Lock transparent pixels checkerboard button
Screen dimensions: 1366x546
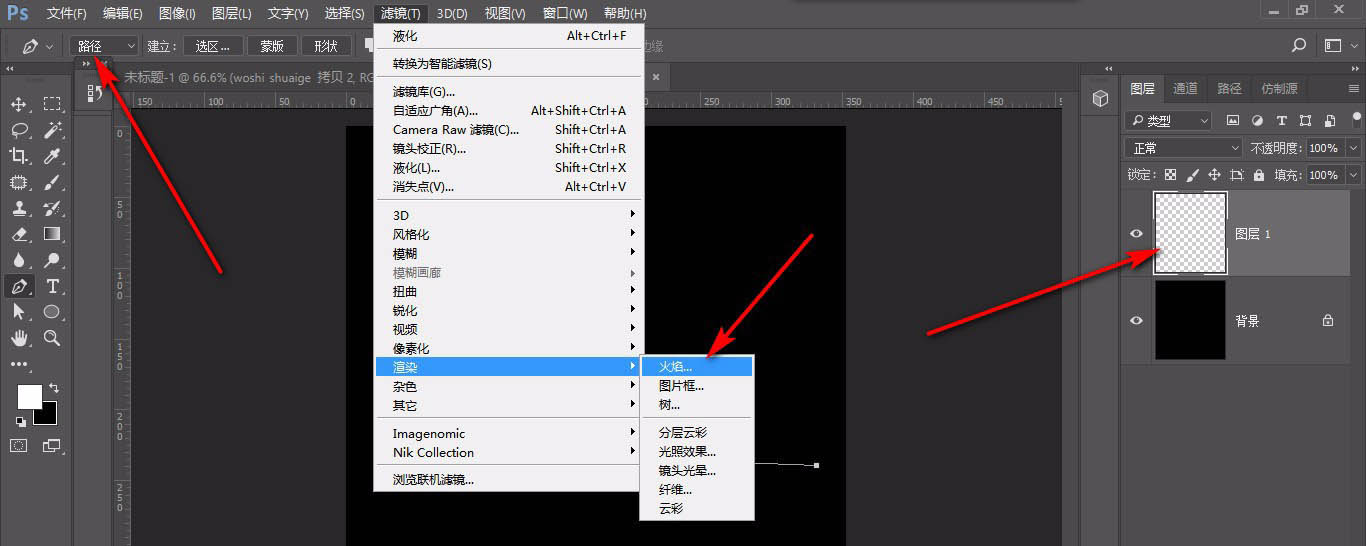1170,174
